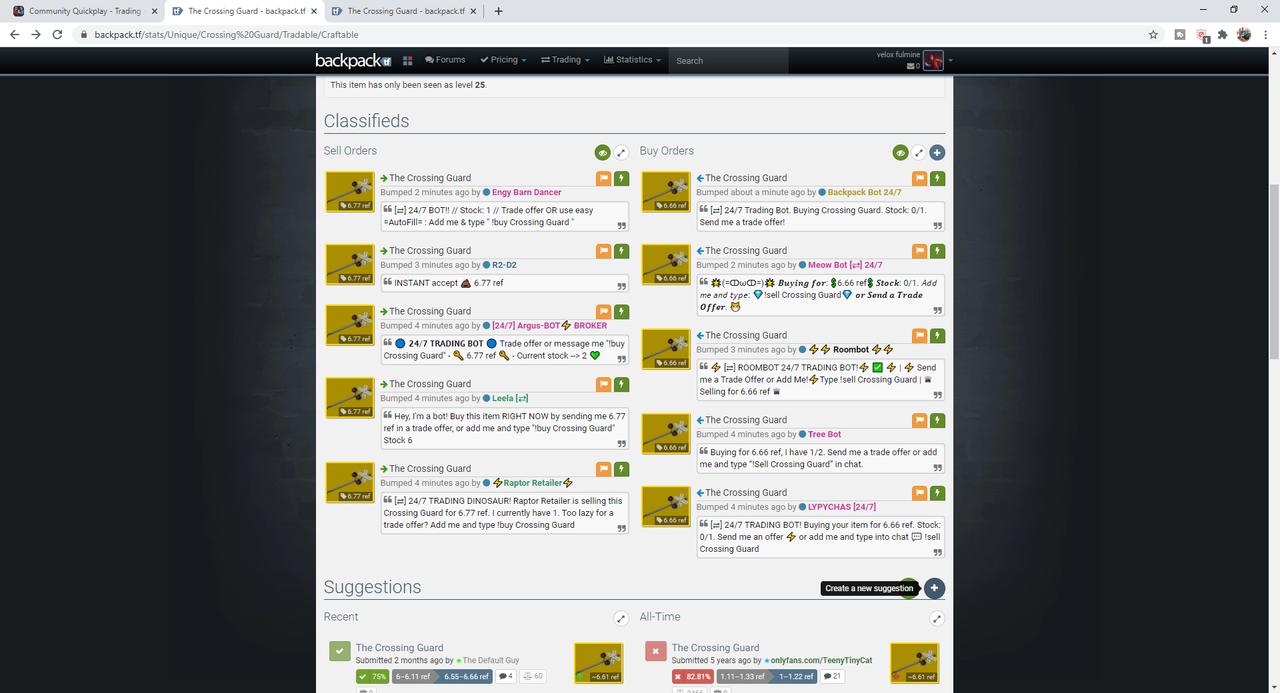Open Engy Barn Dancer's profile
This screenshot has height=693, width=1280.
point(526,192)
